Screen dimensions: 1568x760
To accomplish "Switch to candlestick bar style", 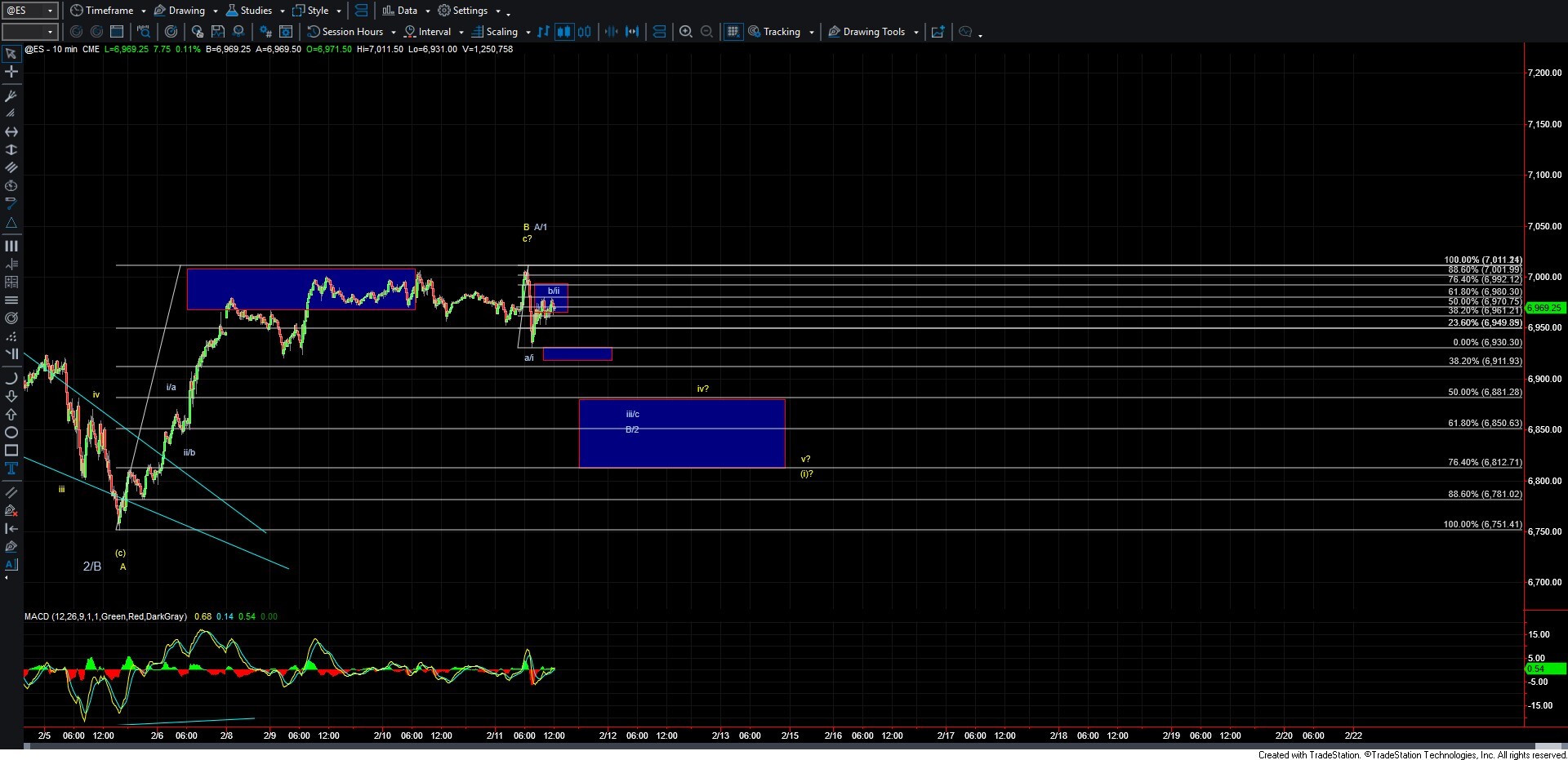I will coord(563,32).
